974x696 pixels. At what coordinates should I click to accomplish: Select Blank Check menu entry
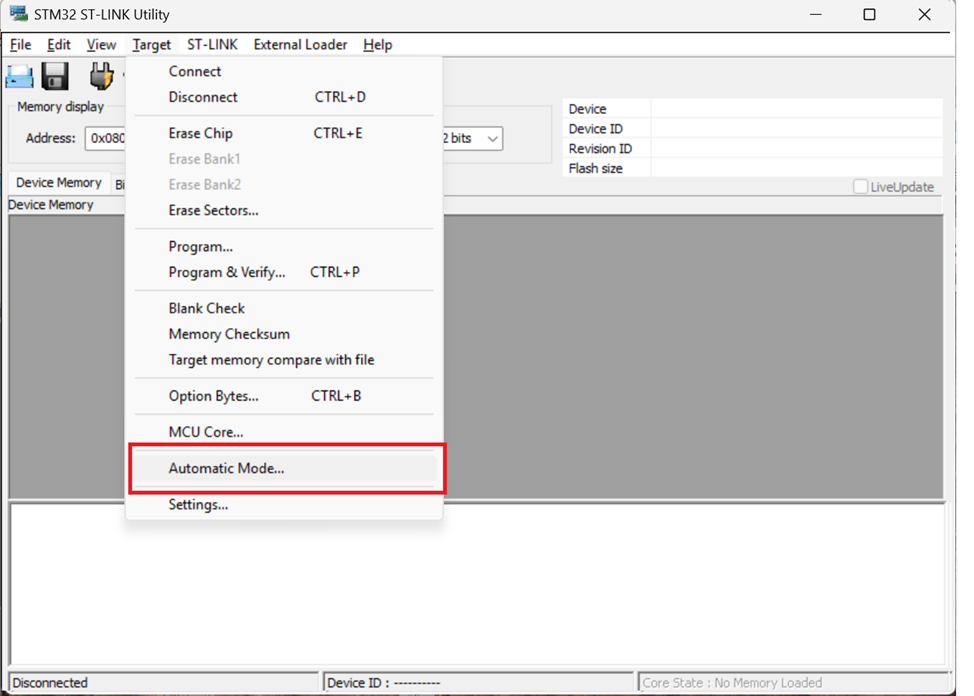coord(206,308)
